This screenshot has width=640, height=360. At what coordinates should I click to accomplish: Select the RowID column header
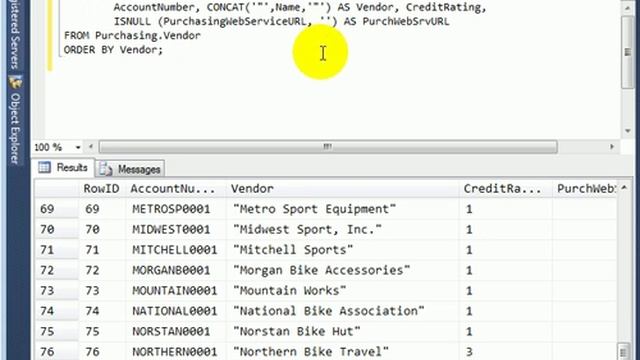point(102,189)
